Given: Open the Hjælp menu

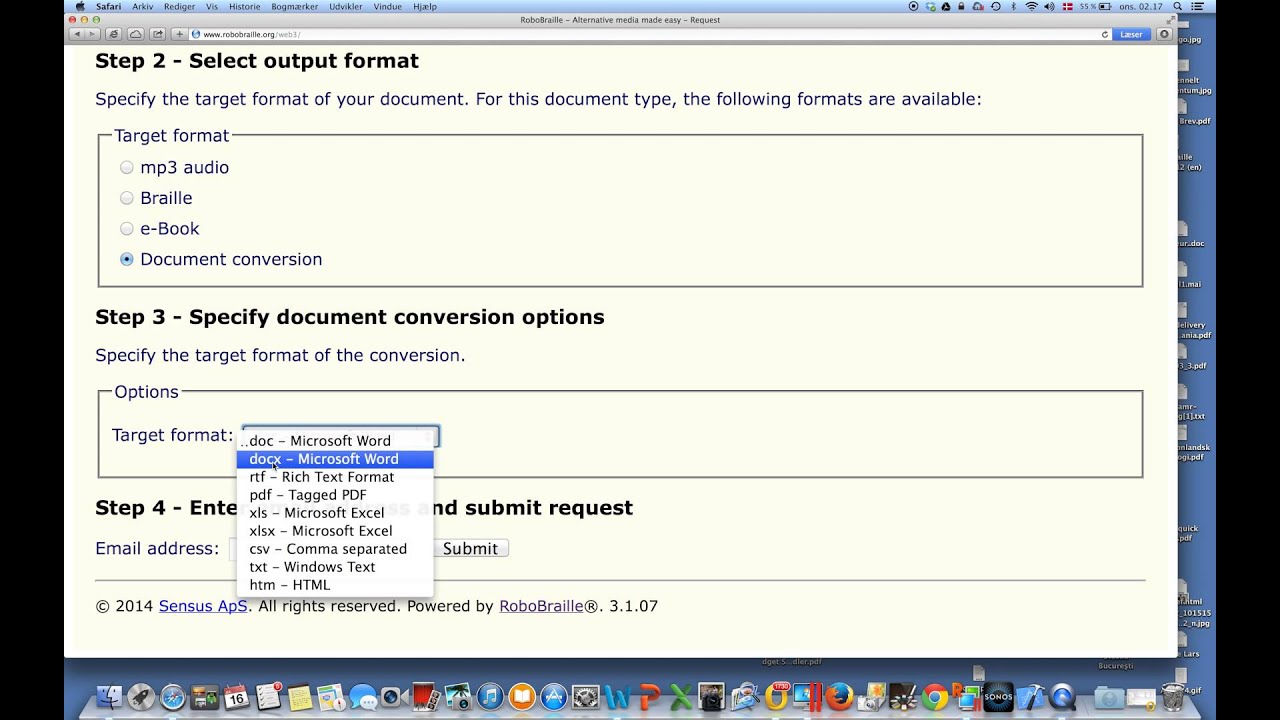Looking at the screenshot, I should (x=425, y=6).
